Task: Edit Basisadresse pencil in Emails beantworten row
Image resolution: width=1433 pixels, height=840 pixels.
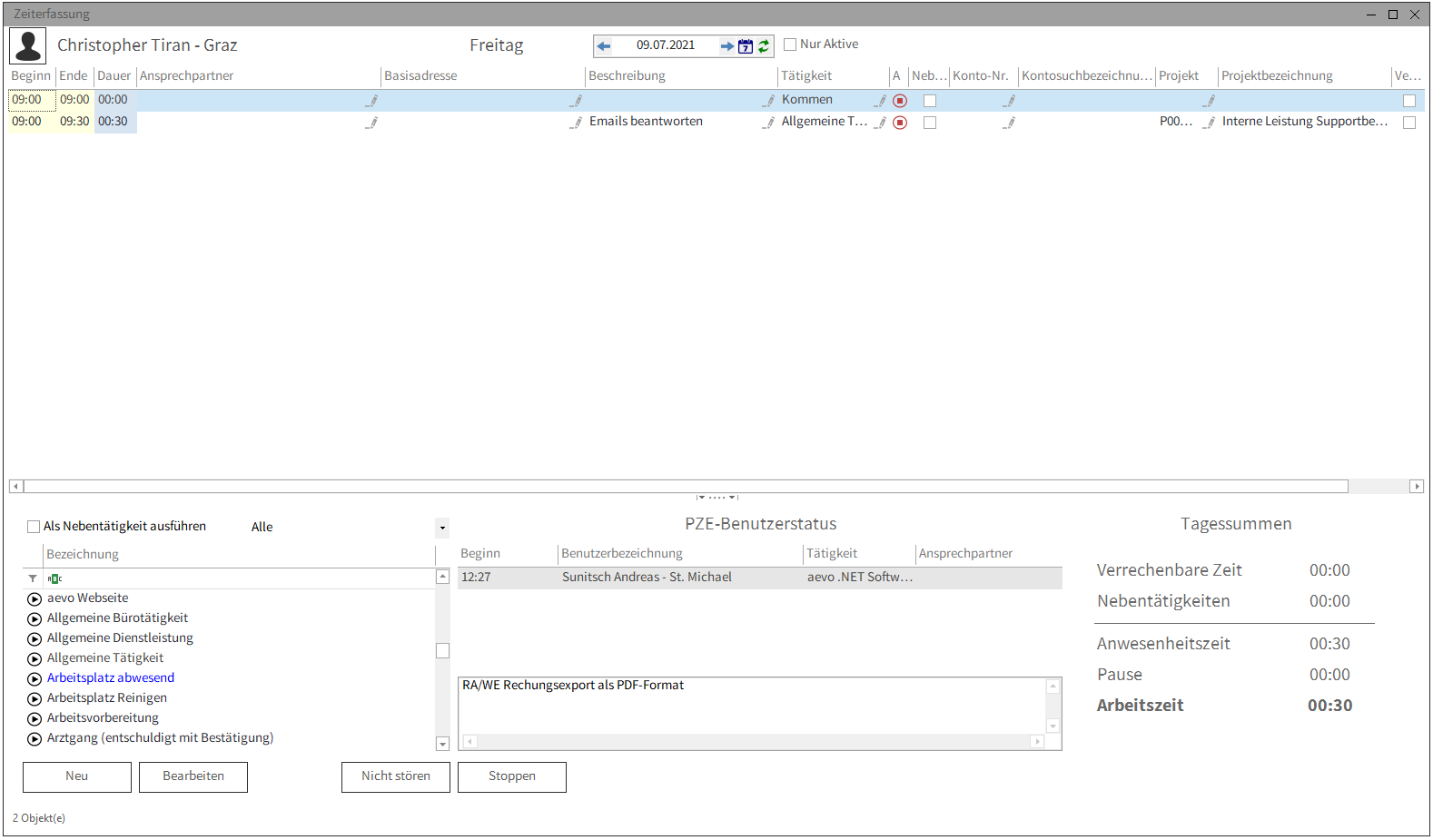Action: tap(576, 123)
